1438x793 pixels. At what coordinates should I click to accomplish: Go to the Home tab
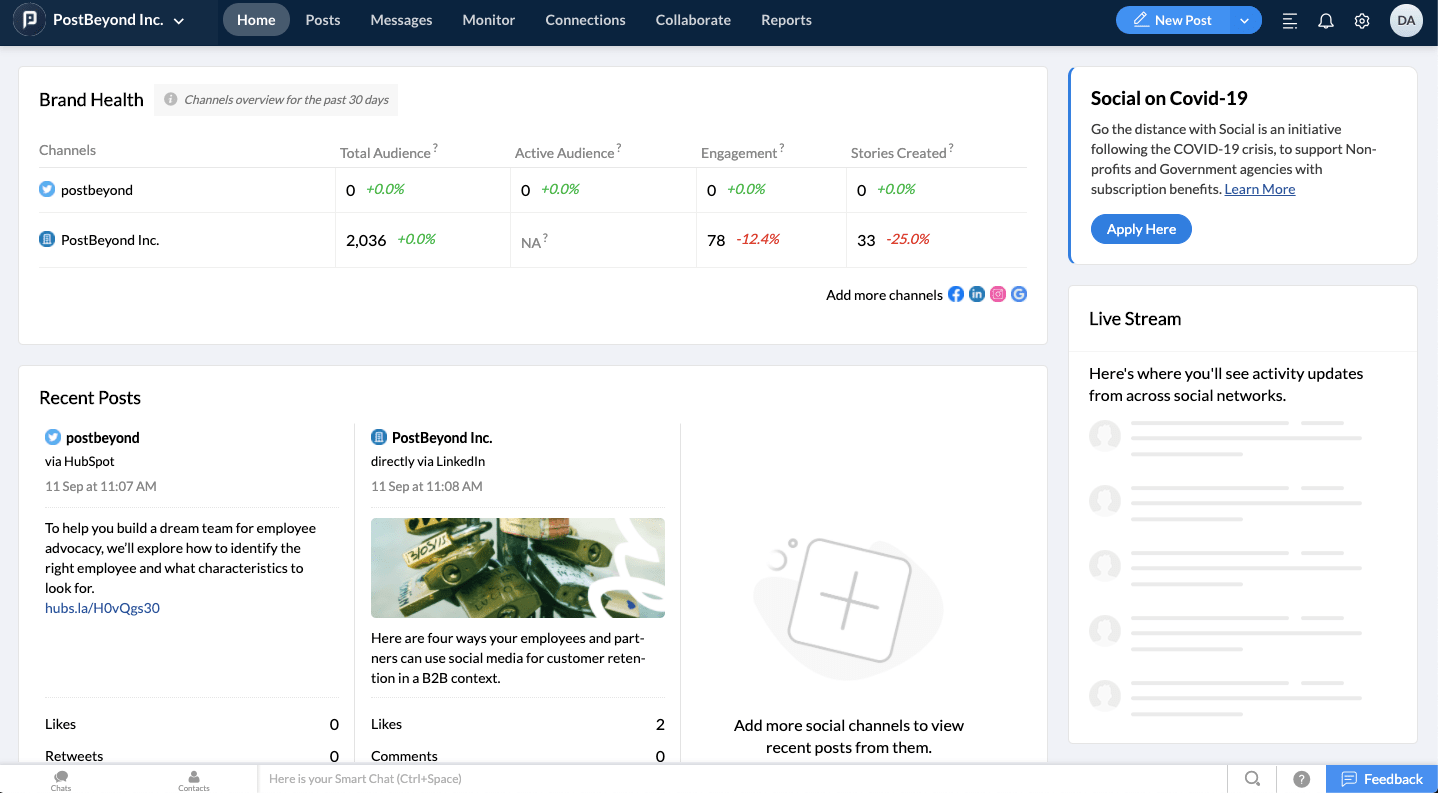click(256, 20)
